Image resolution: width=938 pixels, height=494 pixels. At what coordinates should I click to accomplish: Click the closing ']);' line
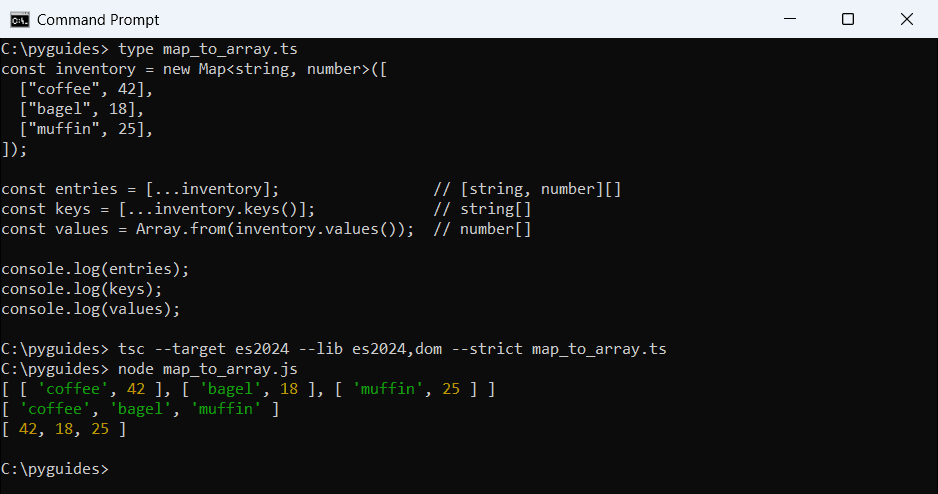(x=14, y=150)
